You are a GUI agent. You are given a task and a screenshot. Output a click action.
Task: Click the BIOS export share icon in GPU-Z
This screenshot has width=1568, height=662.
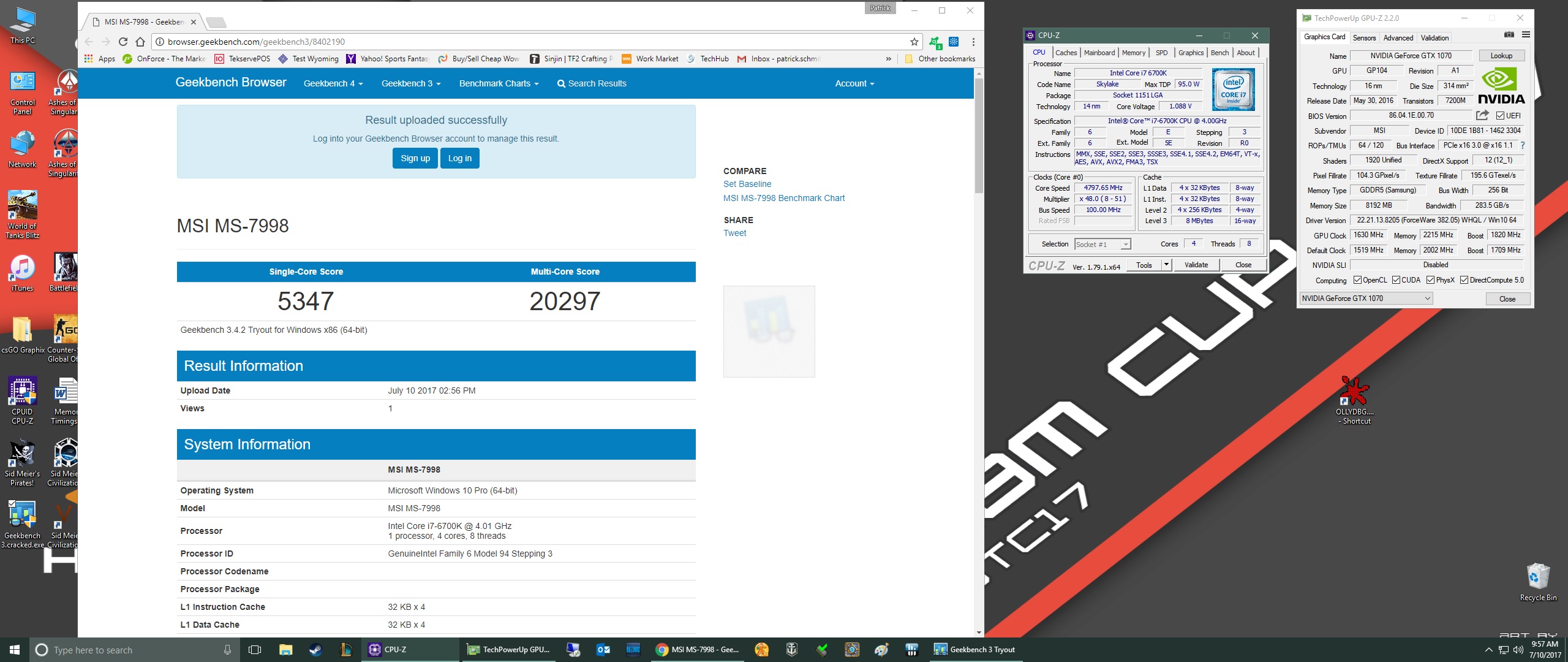pyautogui.click(x=1482, y=115)
